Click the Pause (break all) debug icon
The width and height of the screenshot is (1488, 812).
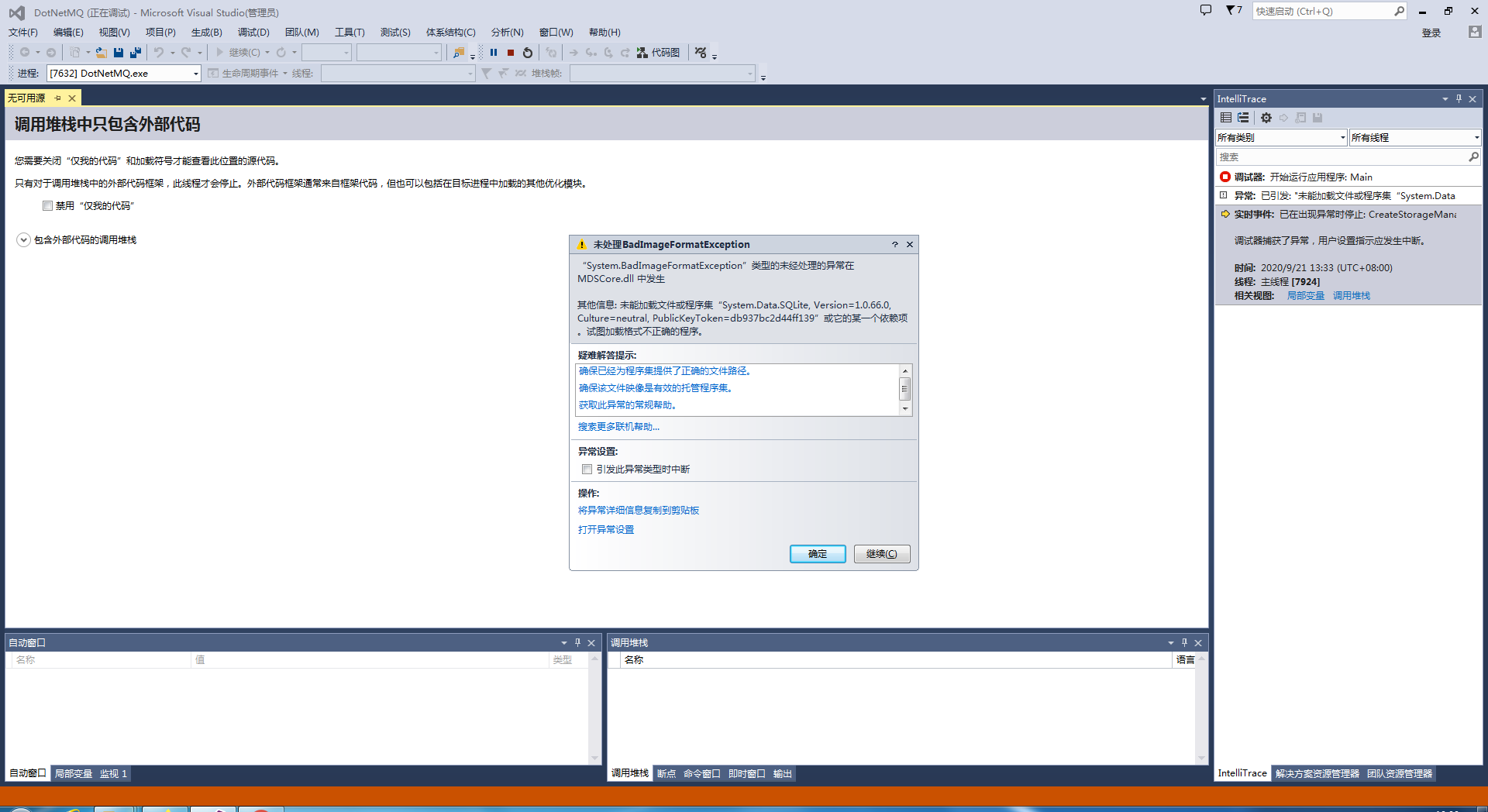494,53
